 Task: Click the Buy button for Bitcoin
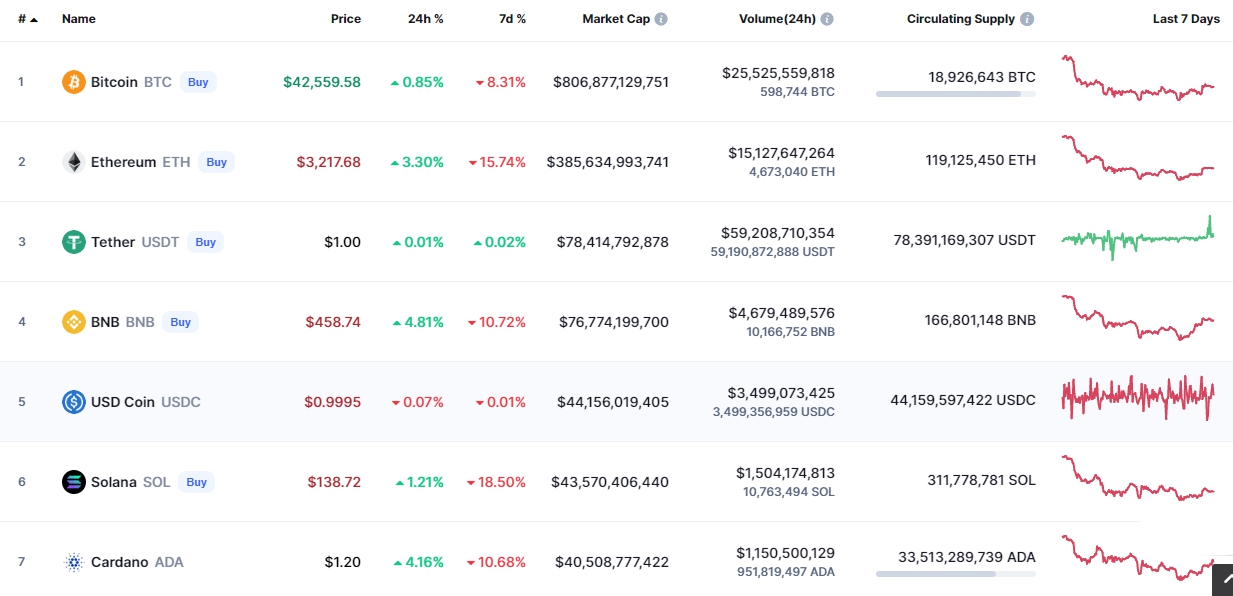point(198,82)
